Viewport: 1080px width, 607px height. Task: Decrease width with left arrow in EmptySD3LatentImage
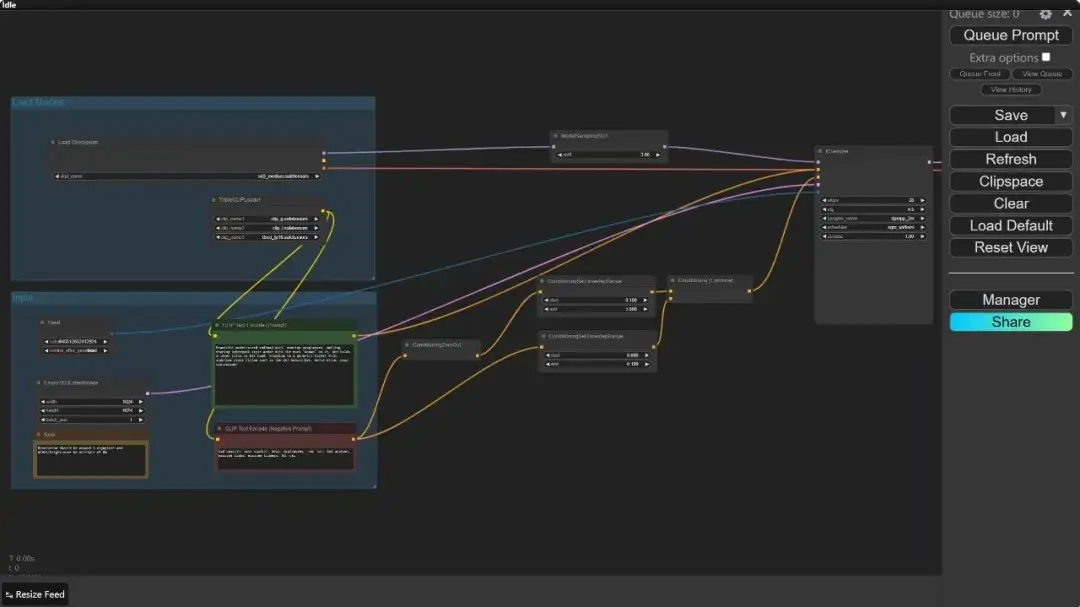point(42,402)
